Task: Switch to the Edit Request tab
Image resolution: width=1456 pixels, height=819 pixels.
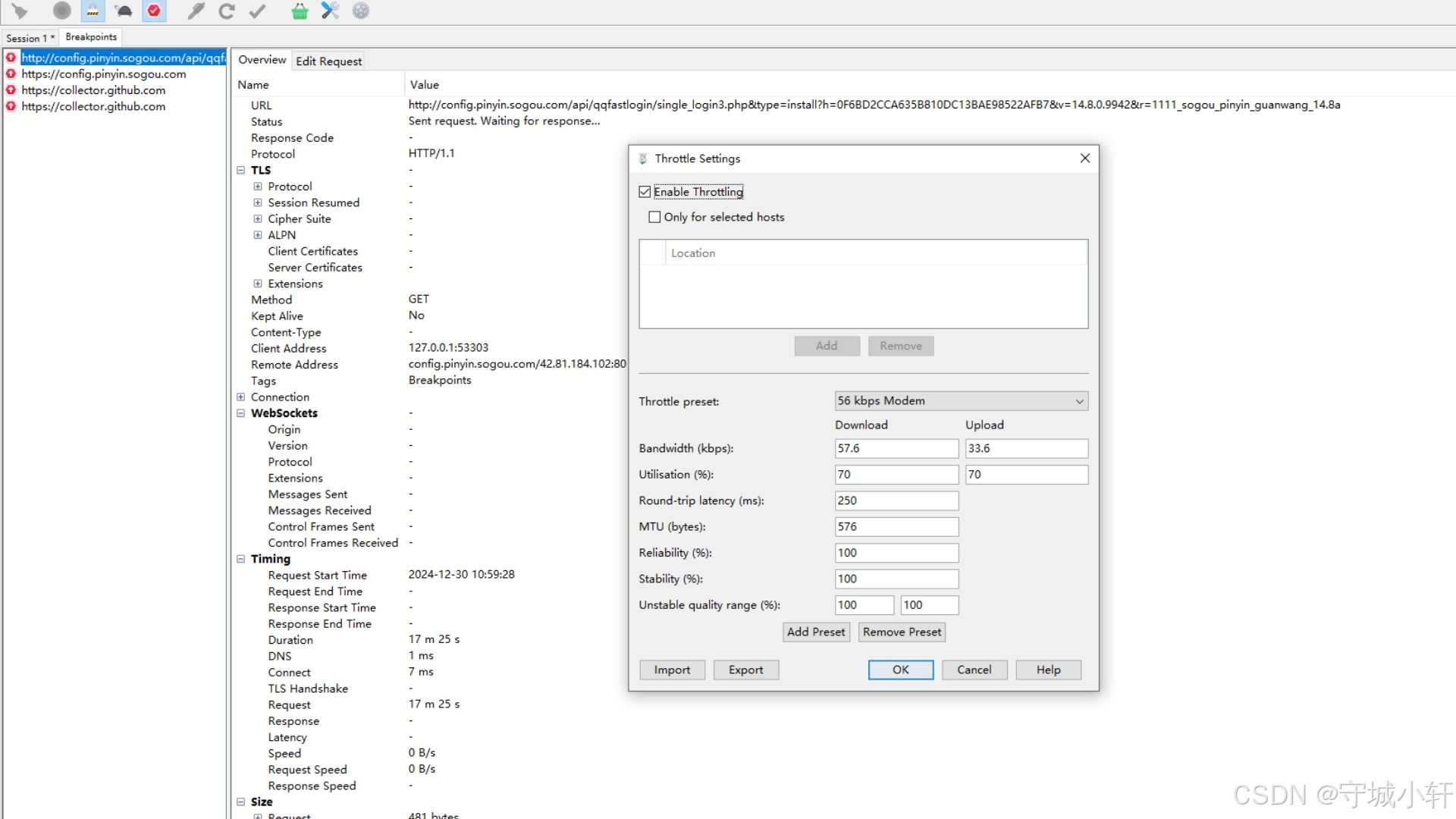Action: tap(328, 61)
